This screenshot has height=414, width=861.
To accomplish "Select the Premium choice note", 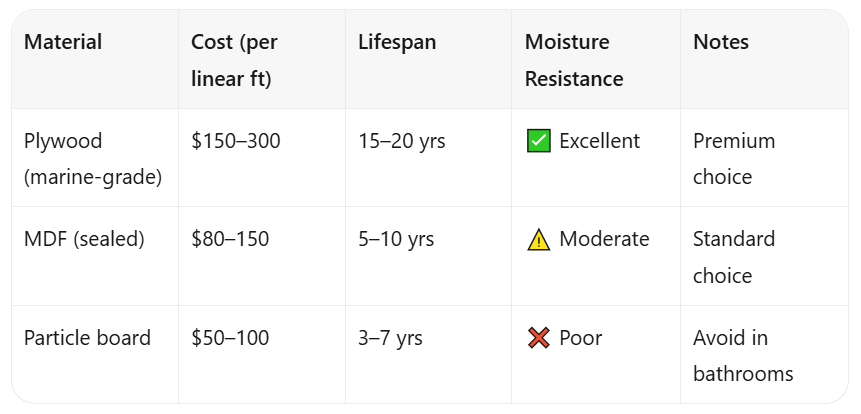I will 734,159.
